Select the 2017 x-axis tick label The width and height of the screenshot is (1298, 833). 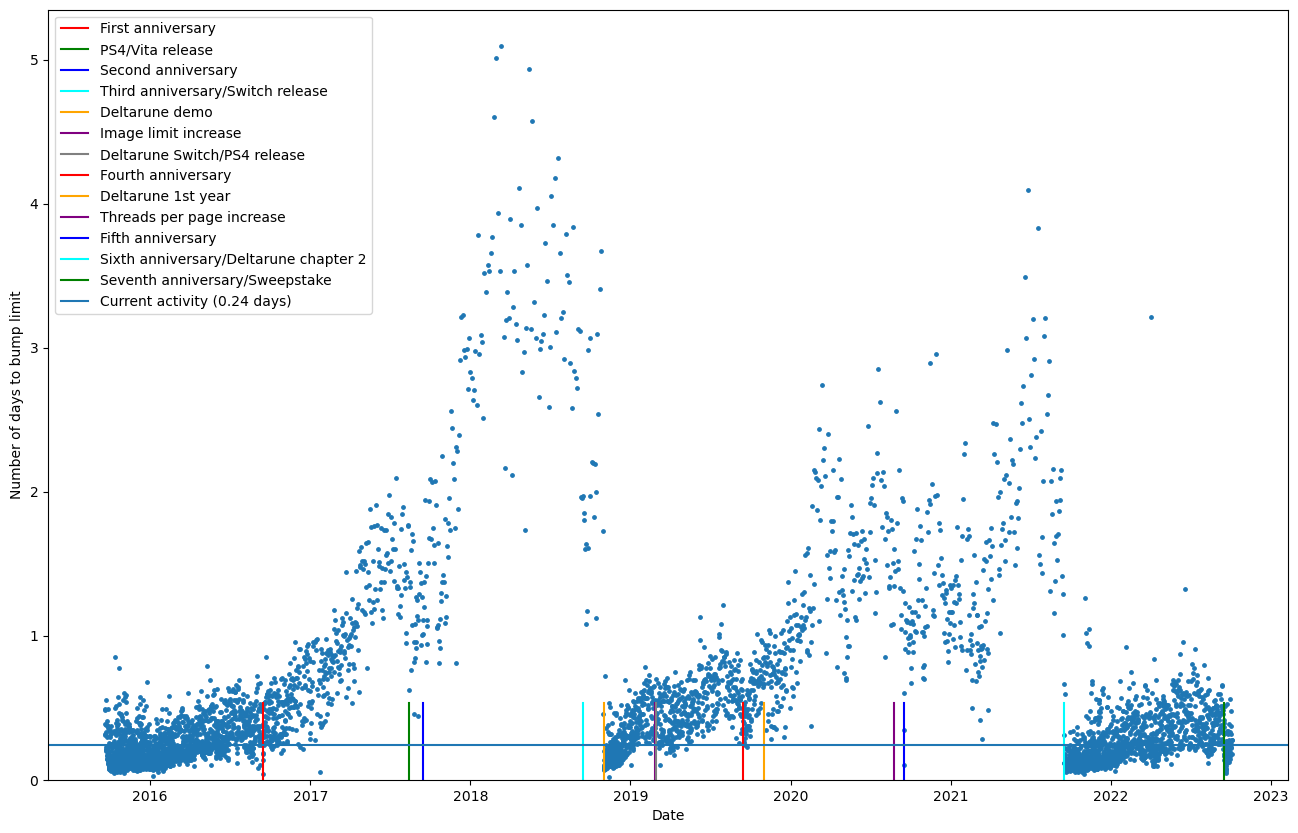pyautogui.click(x=310, y=797)
